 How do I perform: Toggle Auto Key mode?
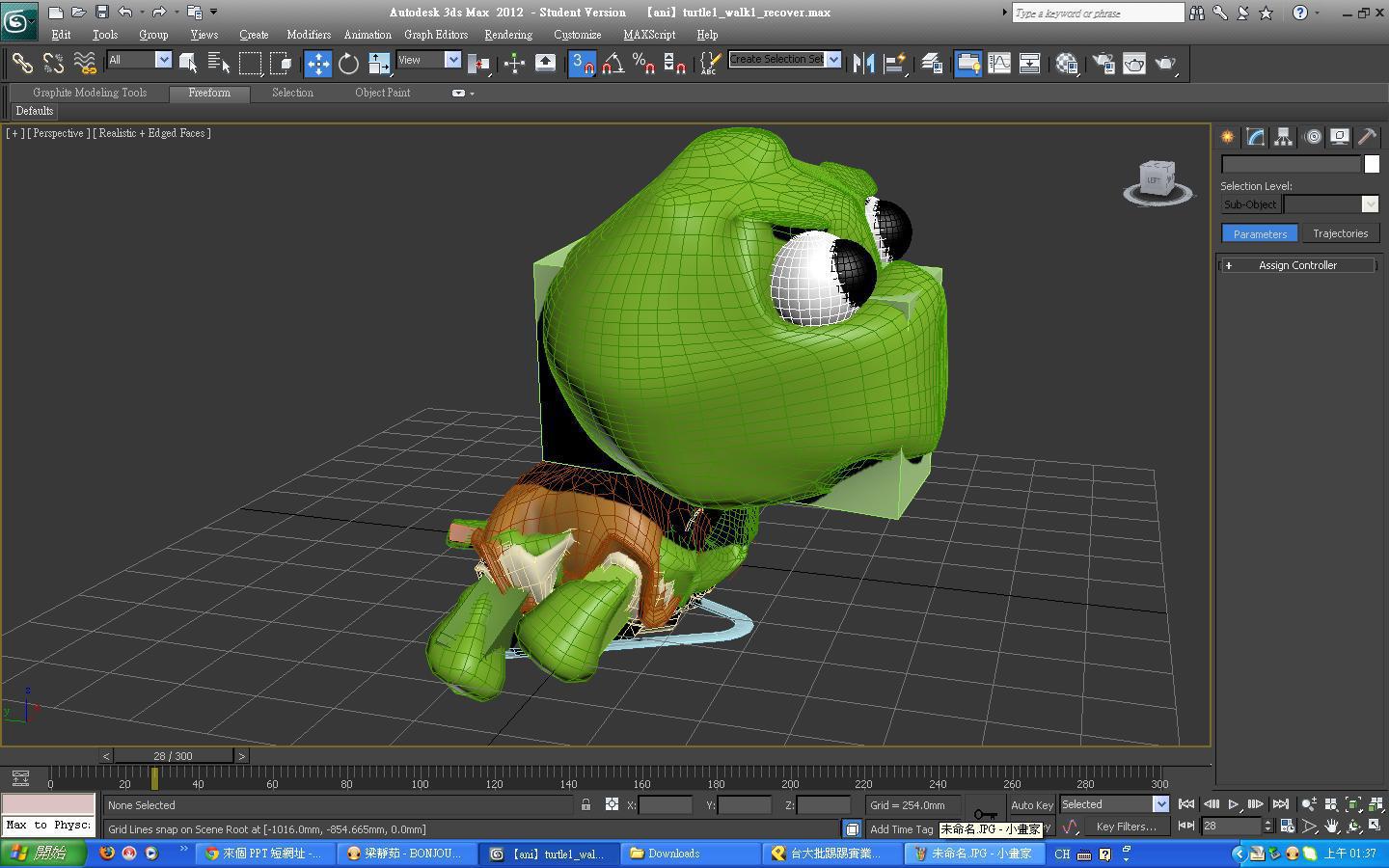click(1031, 805)
